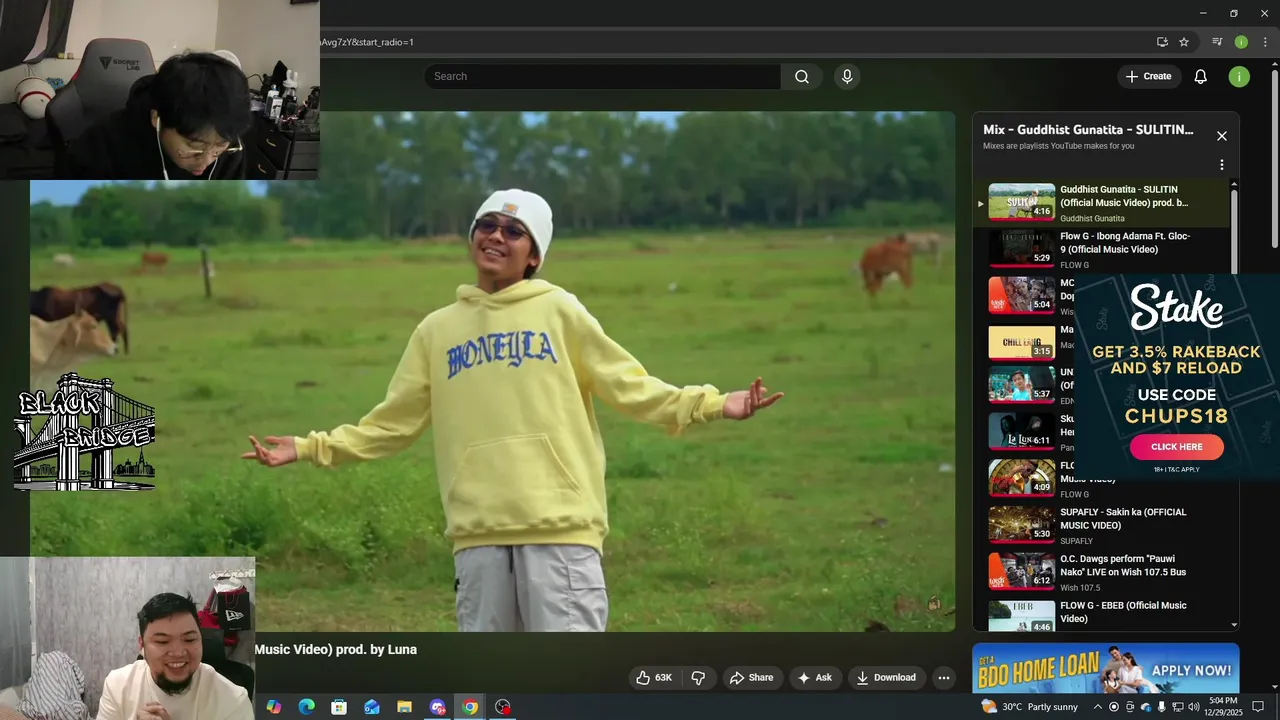Open playlist thumbnail with 5:04 duration
The height and width of the screenshot is (720, 1280).
(1022, 295)
